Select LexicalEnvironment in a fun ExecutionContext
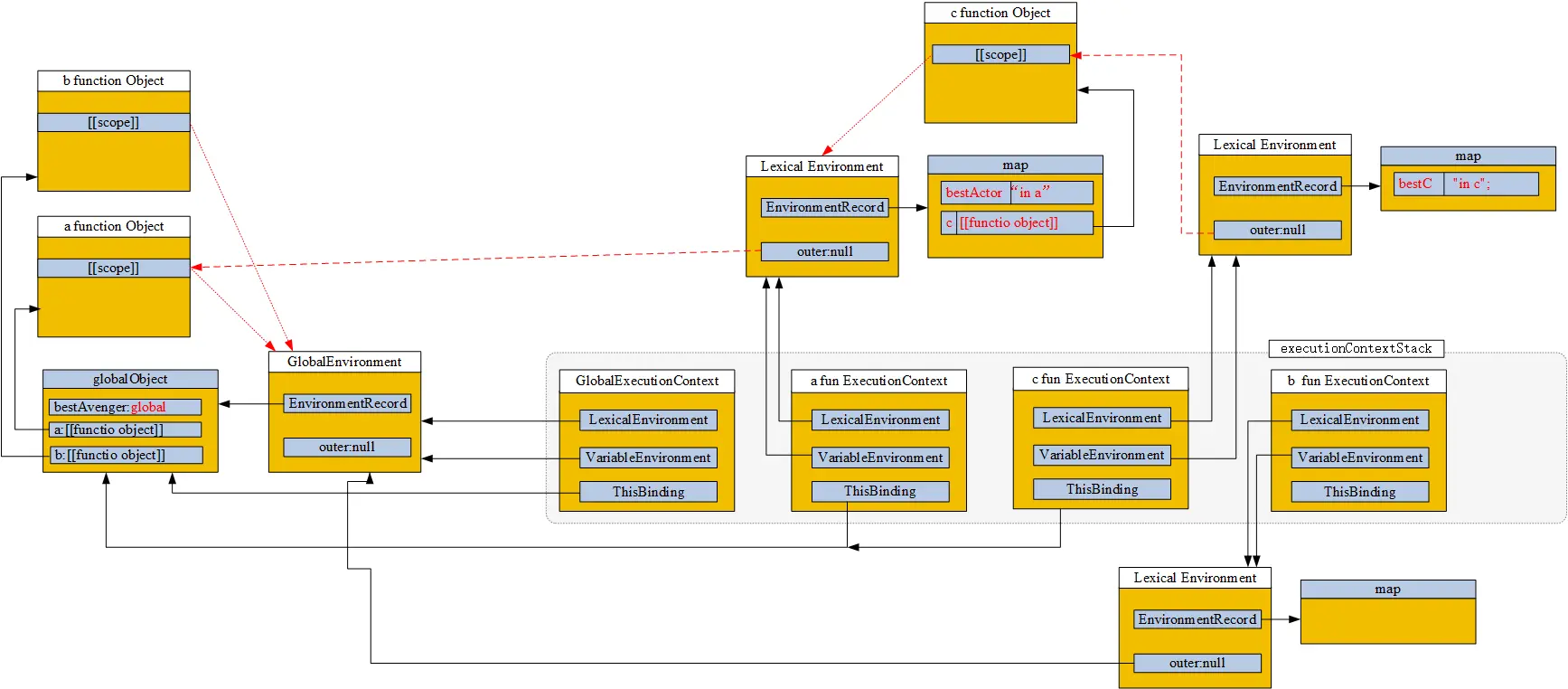This screenshot has width=1568, height=689. [880, 420]
